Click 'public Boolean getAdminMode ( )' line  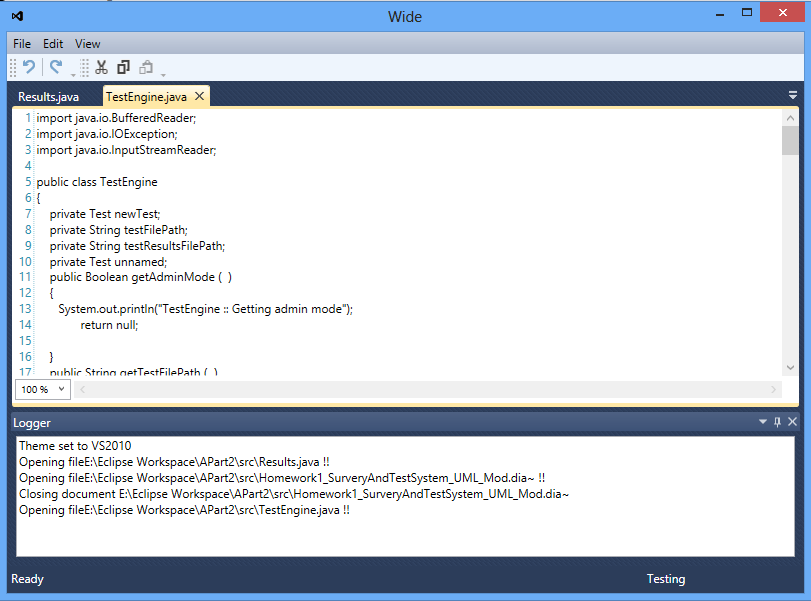tap(141, 277)
